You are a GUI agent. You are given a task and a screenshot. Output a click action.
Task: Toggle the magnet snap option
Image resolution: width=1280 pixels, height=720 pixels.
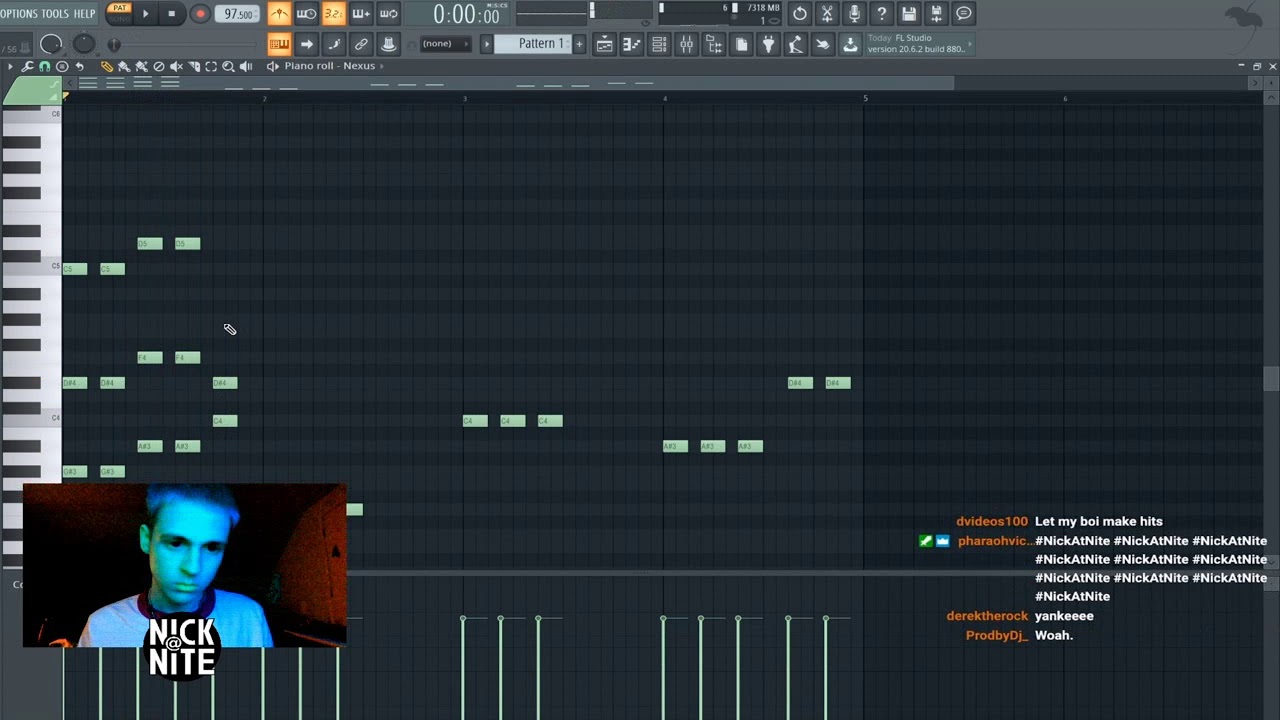[44, 66]
